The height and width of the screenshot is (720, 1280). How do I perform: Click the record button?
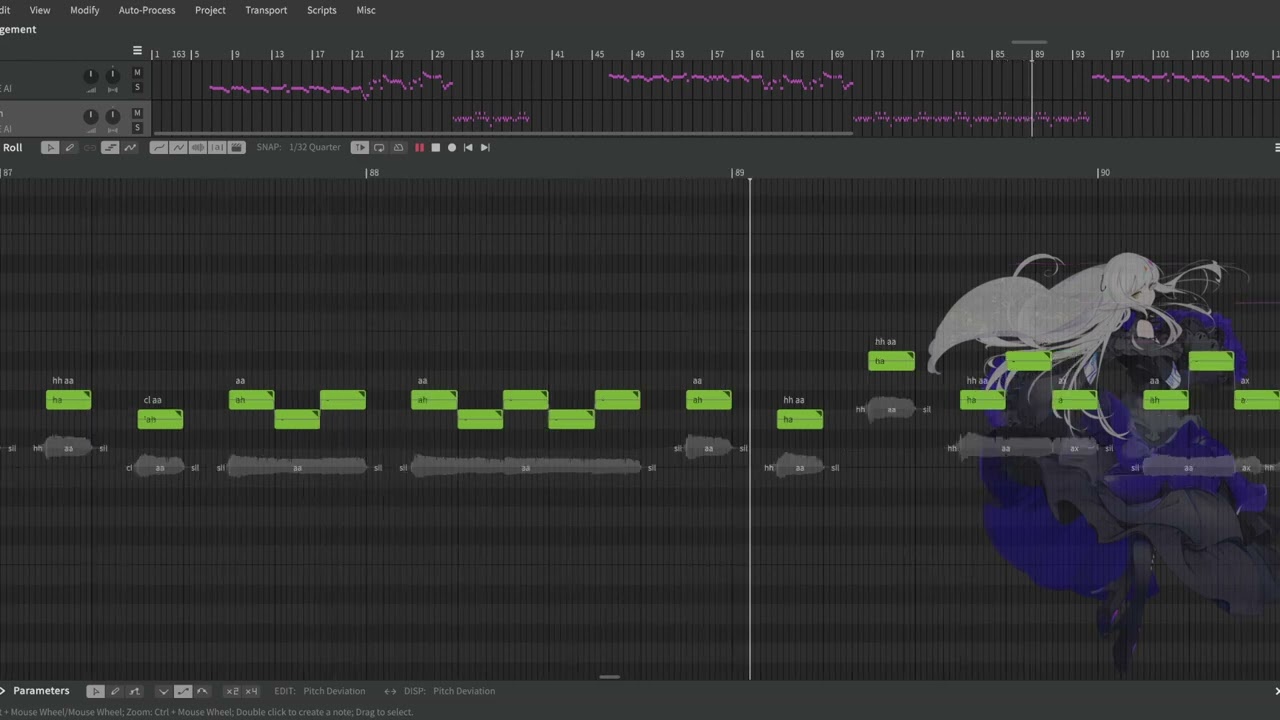(x=452, y=148)
